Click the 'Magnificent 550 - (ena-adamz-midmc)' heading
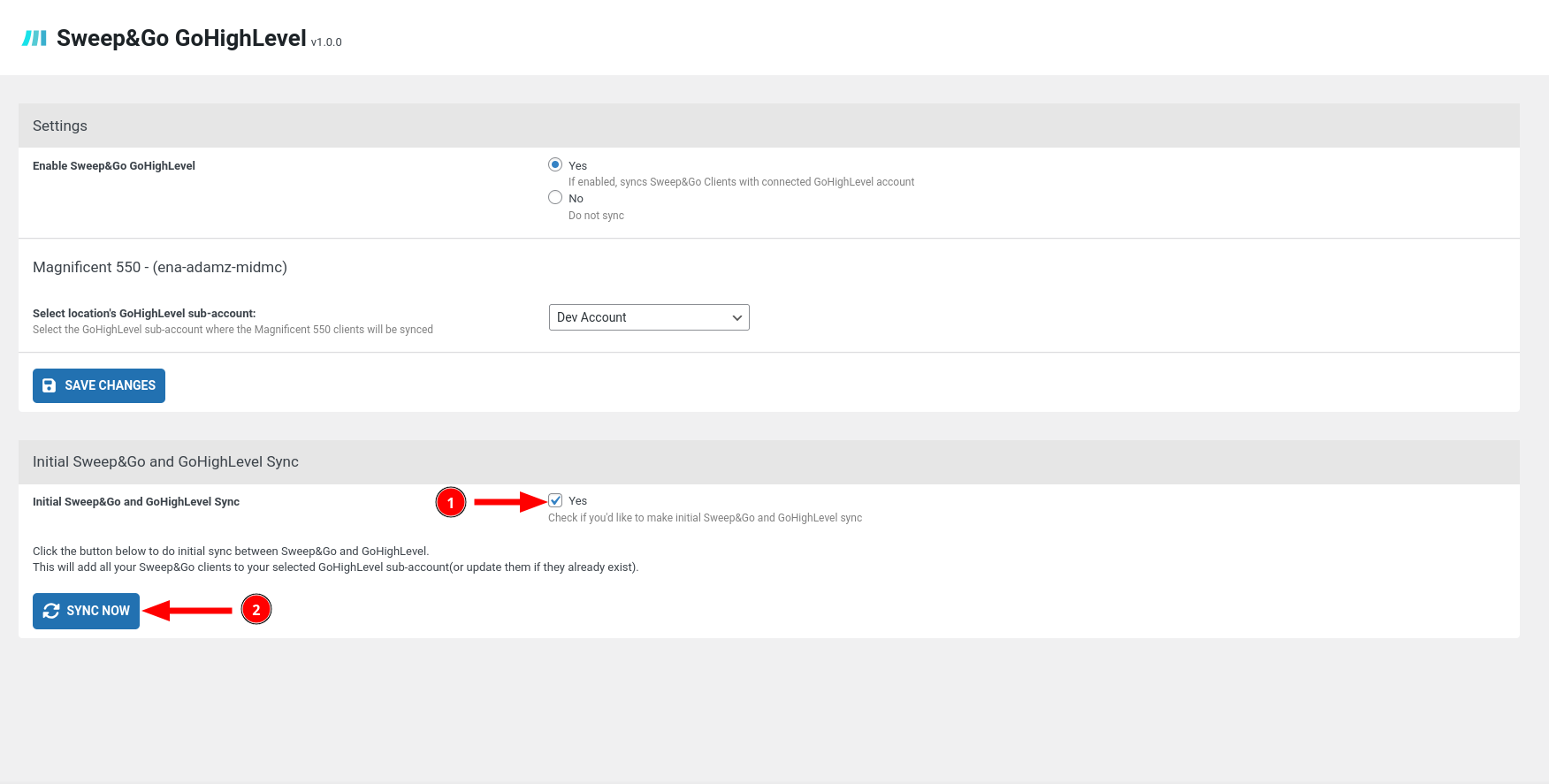 (x=160, y=267)
